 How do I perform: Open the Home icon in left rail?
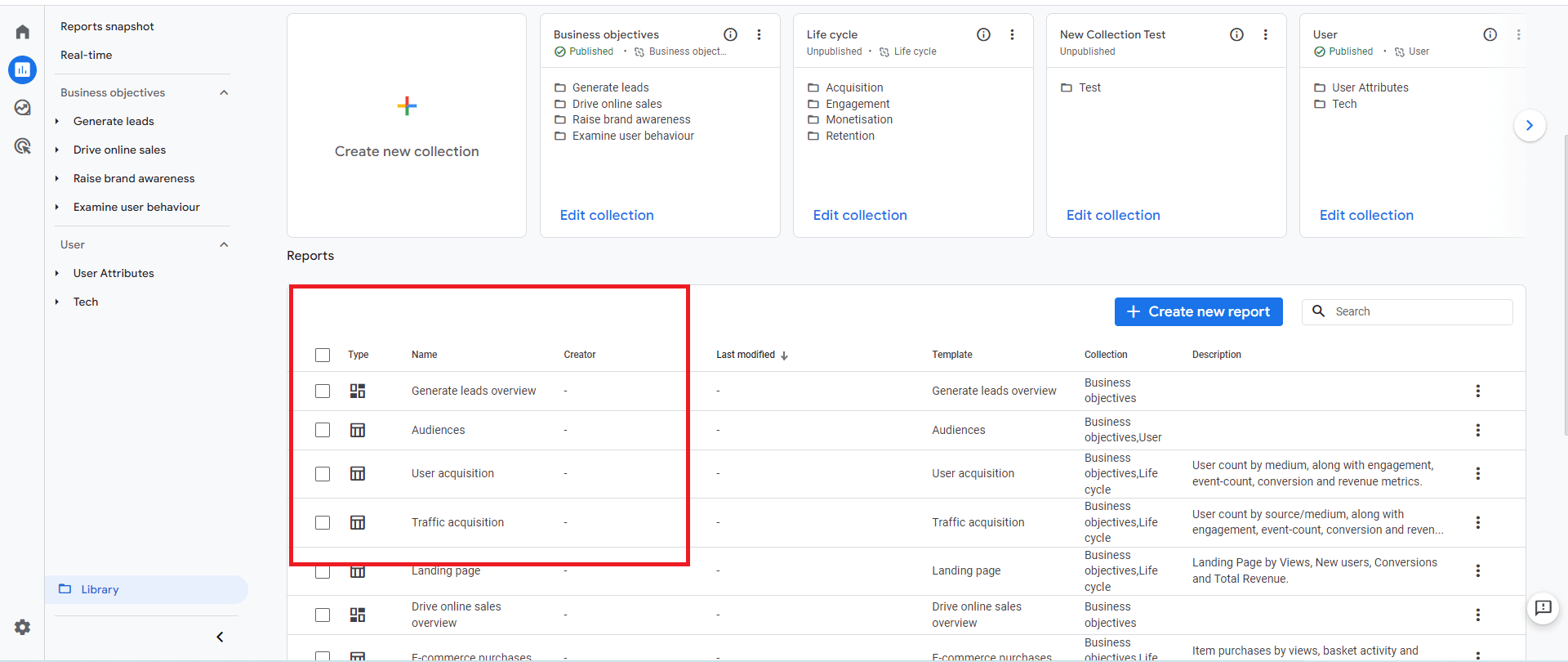(x=22, y=32)
